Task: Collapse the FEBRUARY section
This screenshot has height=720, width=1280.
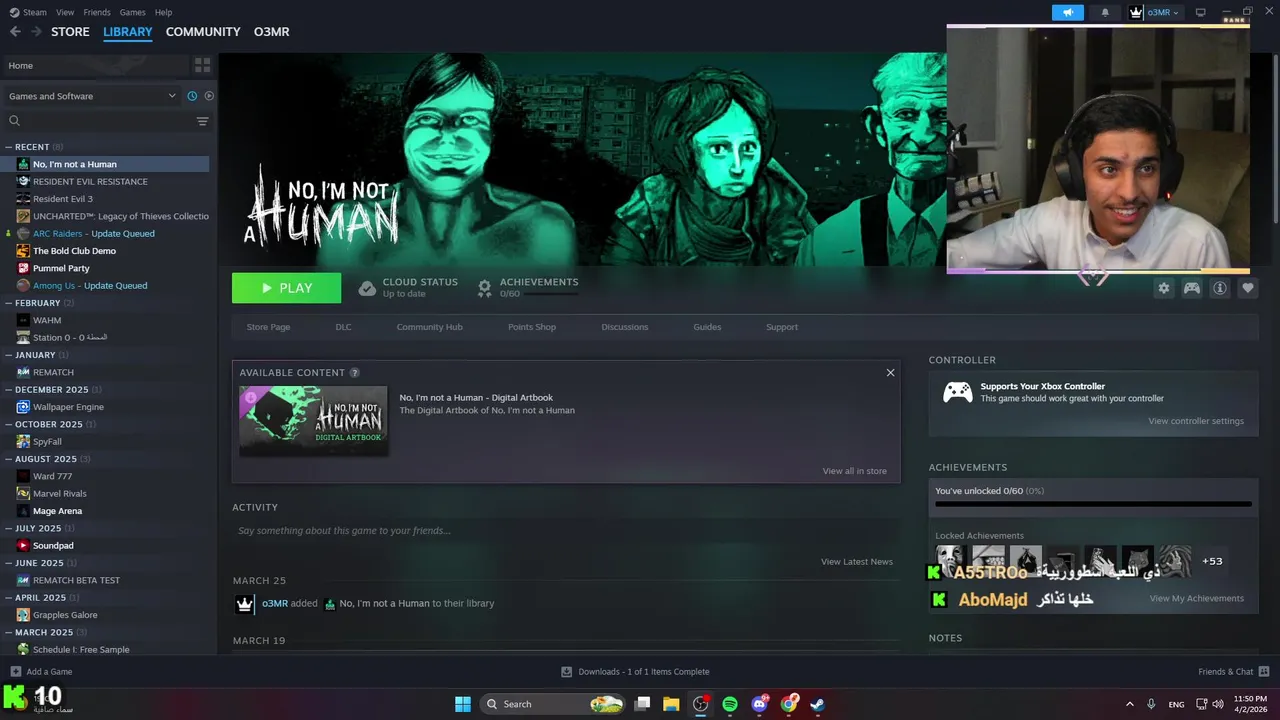Action: 39,303
